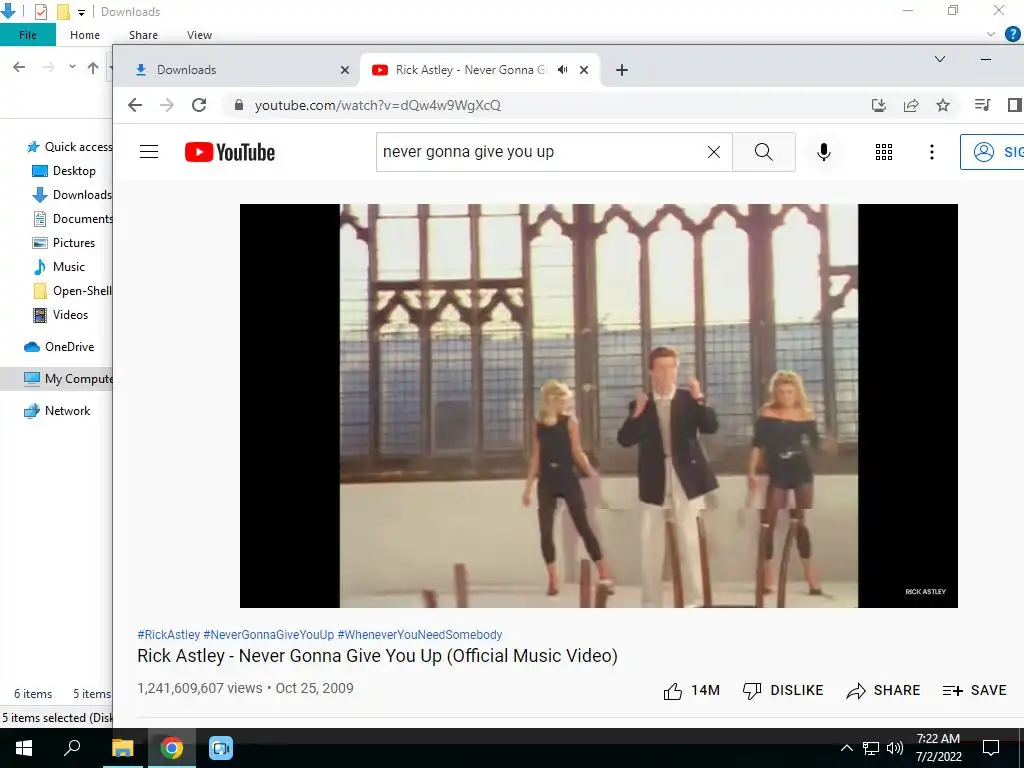Show hidden system tray icons
Image resolution: width=1024 pixels, height=768 pixels.
tap(846, 748)
